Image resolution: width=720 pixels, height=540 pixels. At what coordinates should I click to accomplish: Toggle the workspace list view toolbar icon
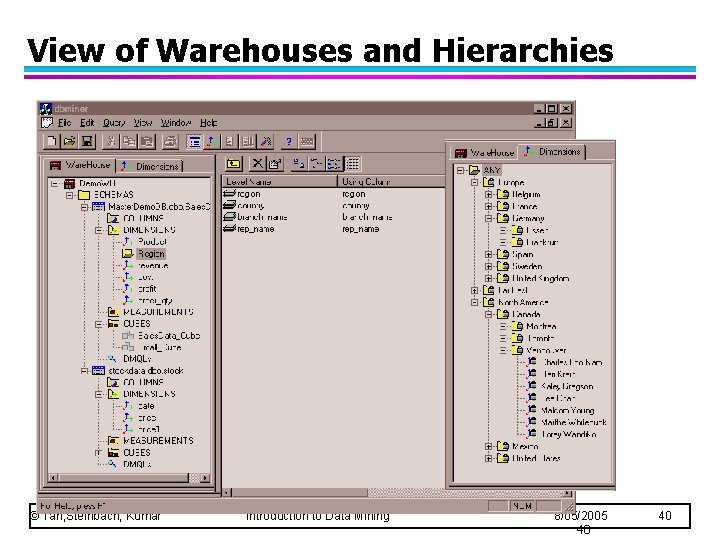(194, 141)
